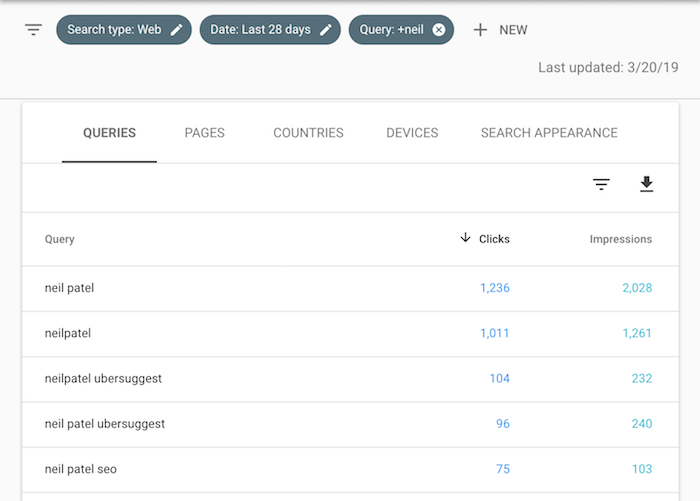Image resolution: width=700 pixels, height=501 pixels.
Task: Open the Devices tab
Action: pos(412,133)
